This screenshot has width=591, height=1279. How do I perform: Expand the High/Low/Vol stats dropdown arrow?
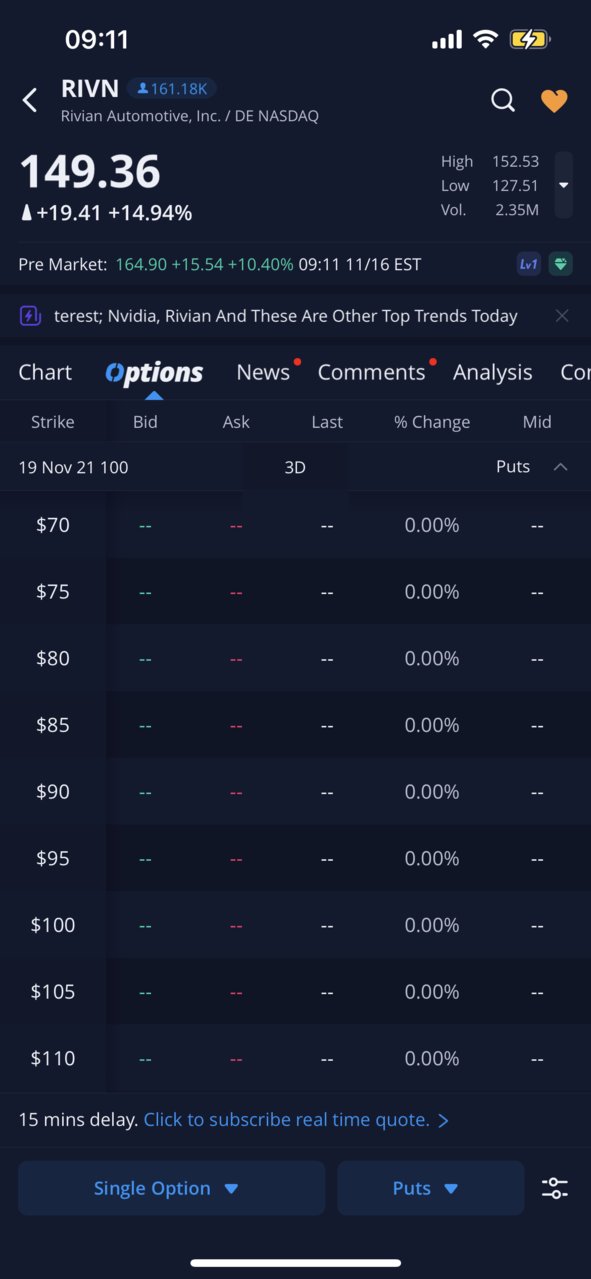(x=564, y=185)
